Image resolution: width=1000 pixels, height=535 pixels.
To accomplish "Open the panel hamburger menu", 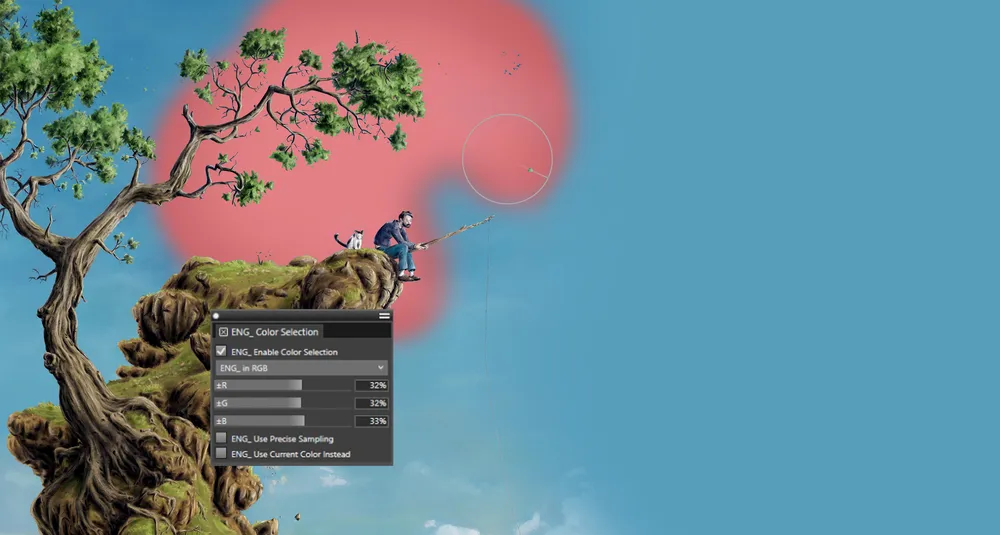I will click(x=384, y=316).
